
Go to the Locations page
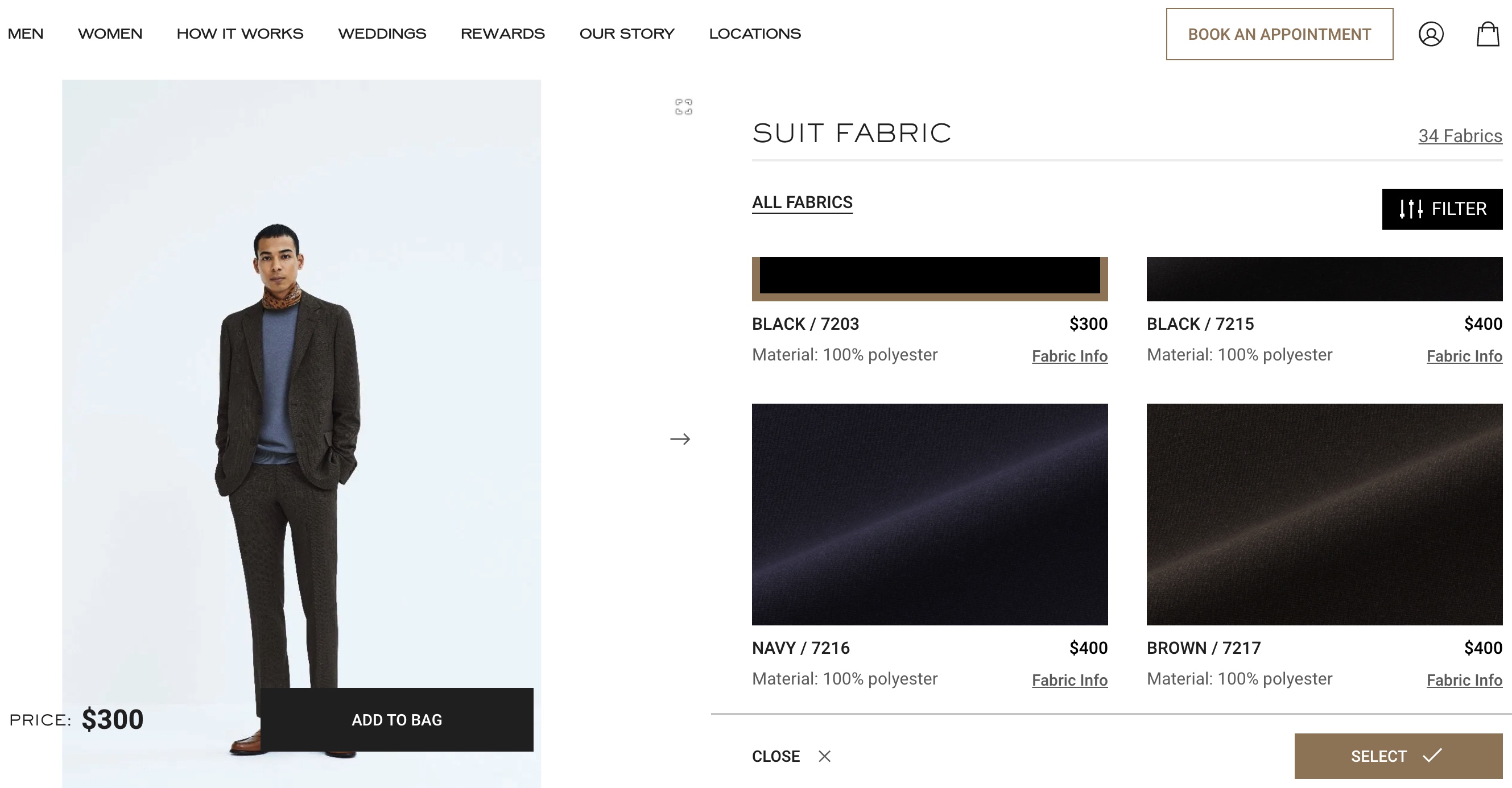(754, 34)
